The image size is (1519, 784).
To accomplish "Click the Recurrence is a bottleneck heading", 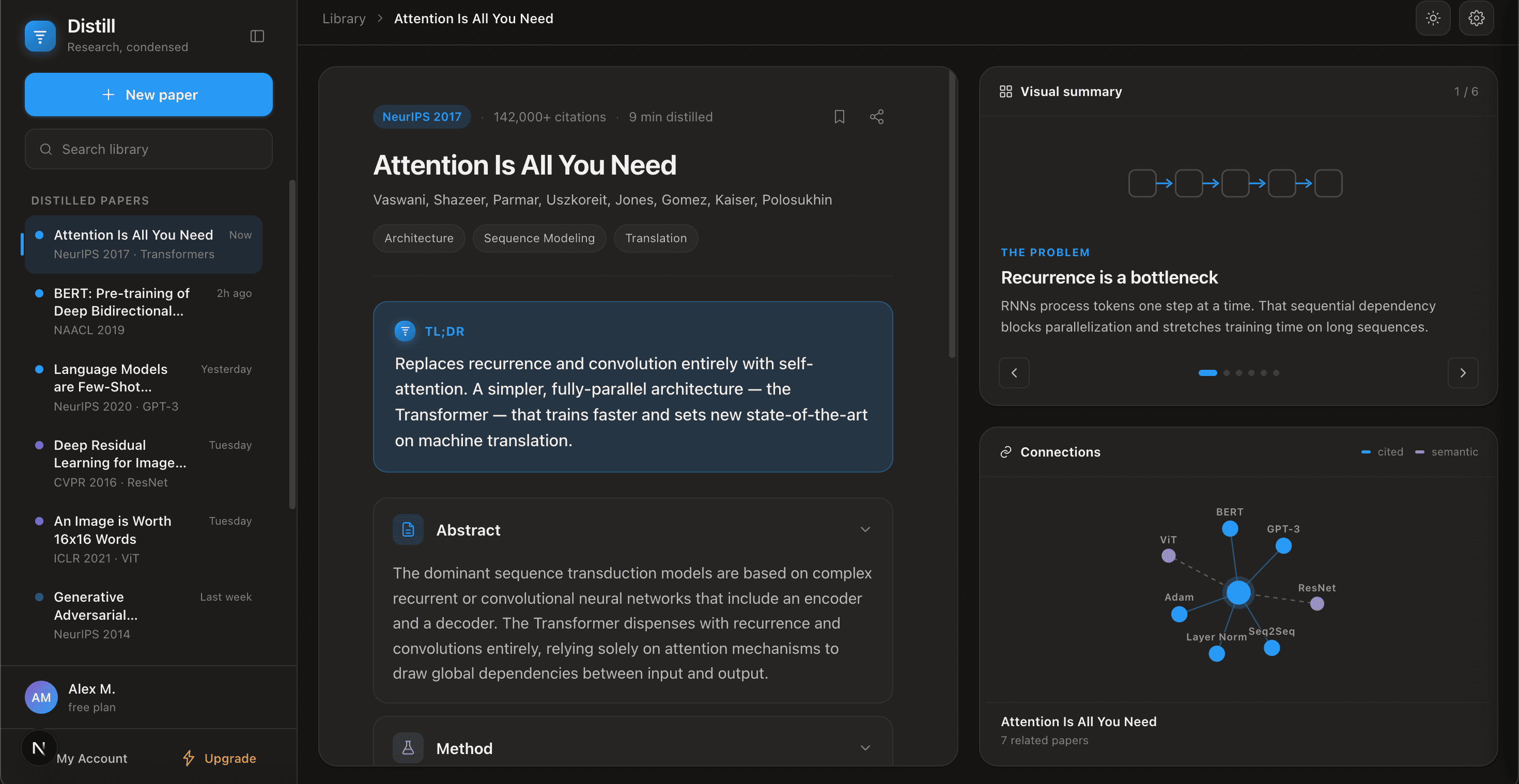I will click(x=1109, y=277).
